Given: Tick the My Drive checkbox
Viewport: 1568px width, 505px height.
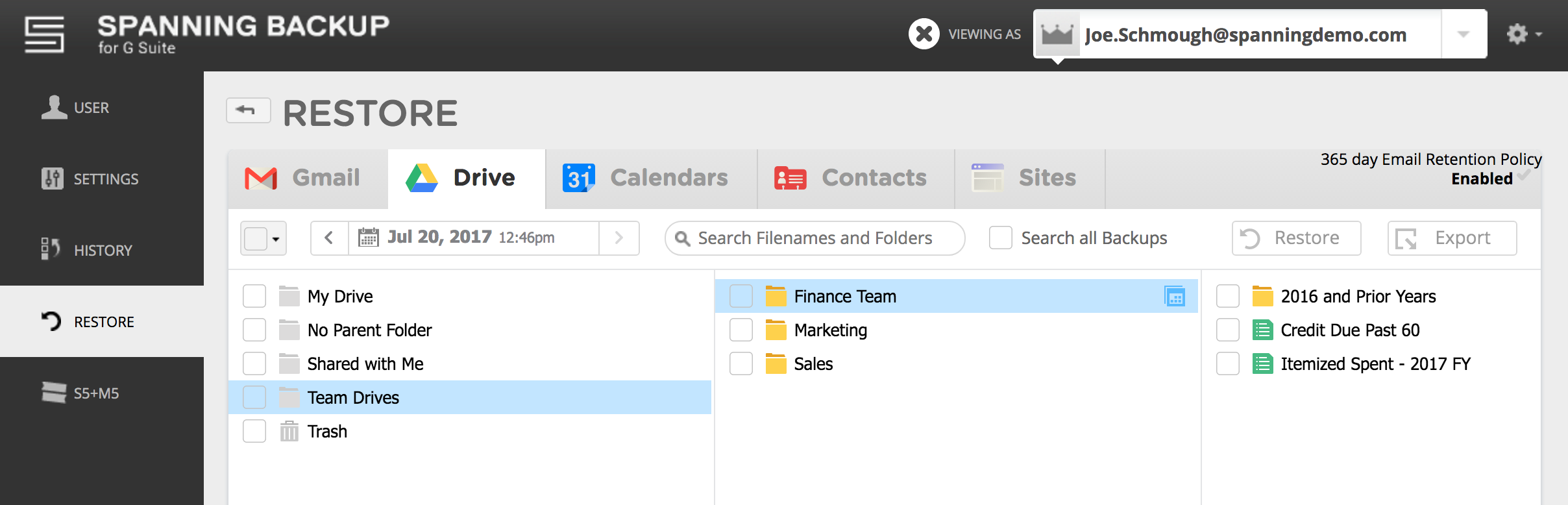Looking at the screenshot, I should click(254, 296).
